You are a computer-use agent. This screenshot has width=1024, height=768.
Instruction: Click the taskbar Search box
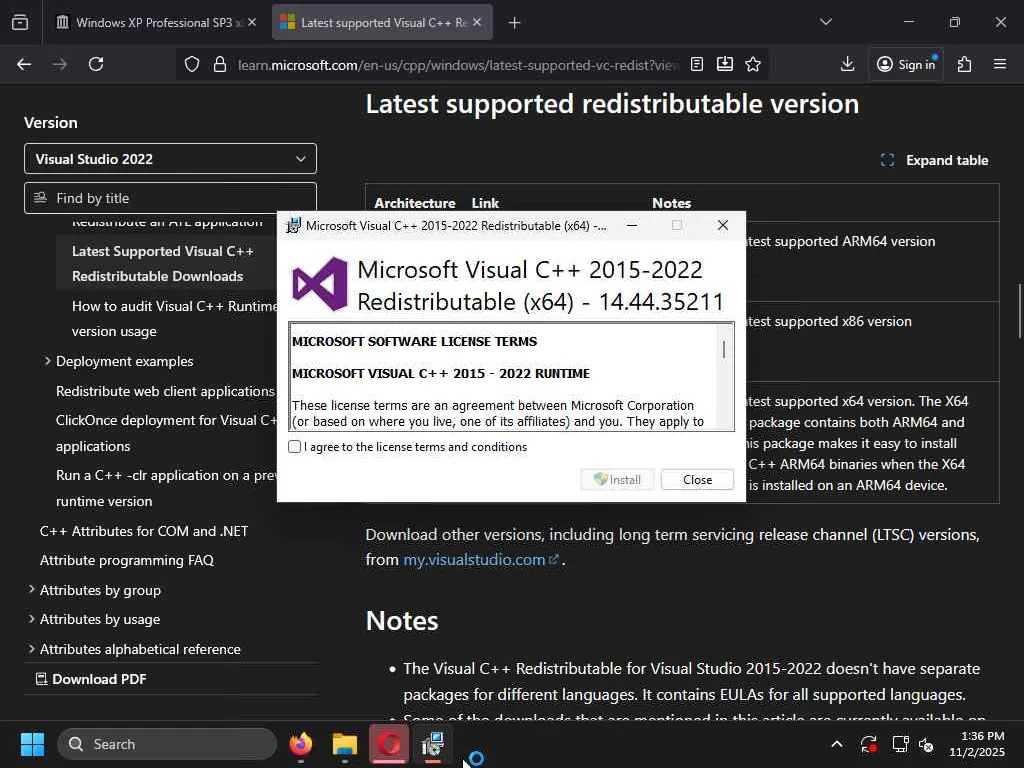pyautogui.click(x=167, y=744)
